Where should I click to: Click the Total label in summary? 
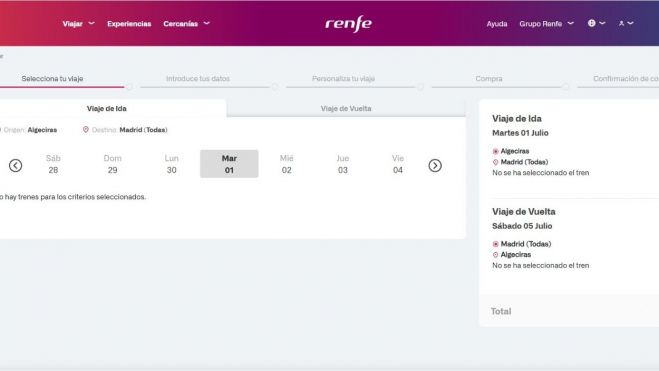click(501, 311)
